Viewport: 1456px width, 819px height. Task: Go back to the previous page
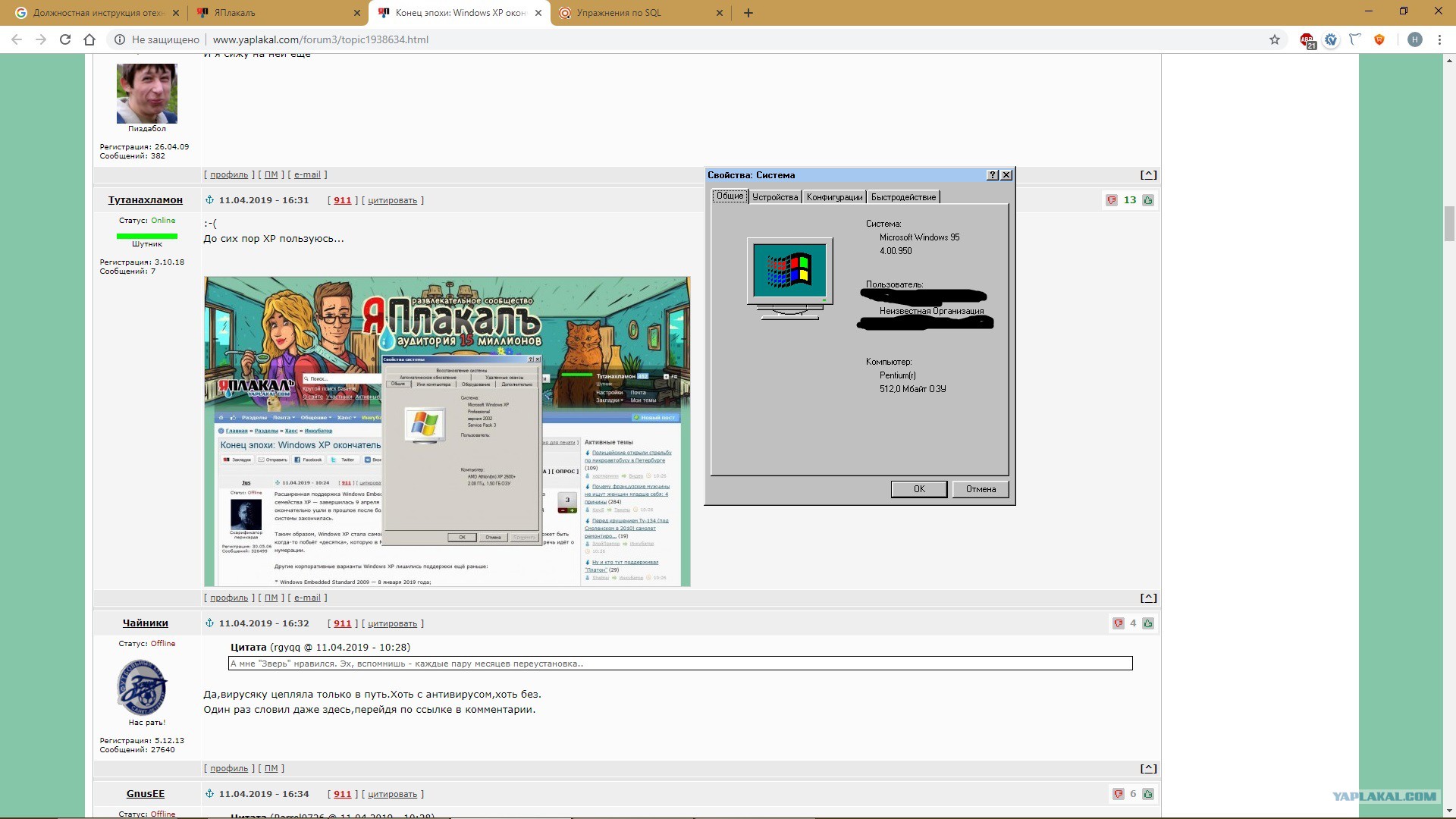pos(17,39)
